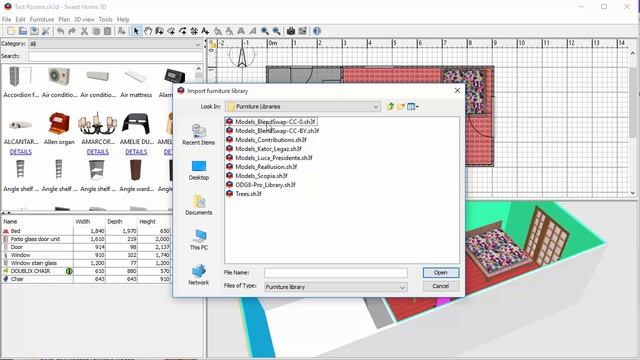This screenshot has width=640, height=360.
Task: Click the Zoom in magnifier icon
Action: tap(265, 31)
